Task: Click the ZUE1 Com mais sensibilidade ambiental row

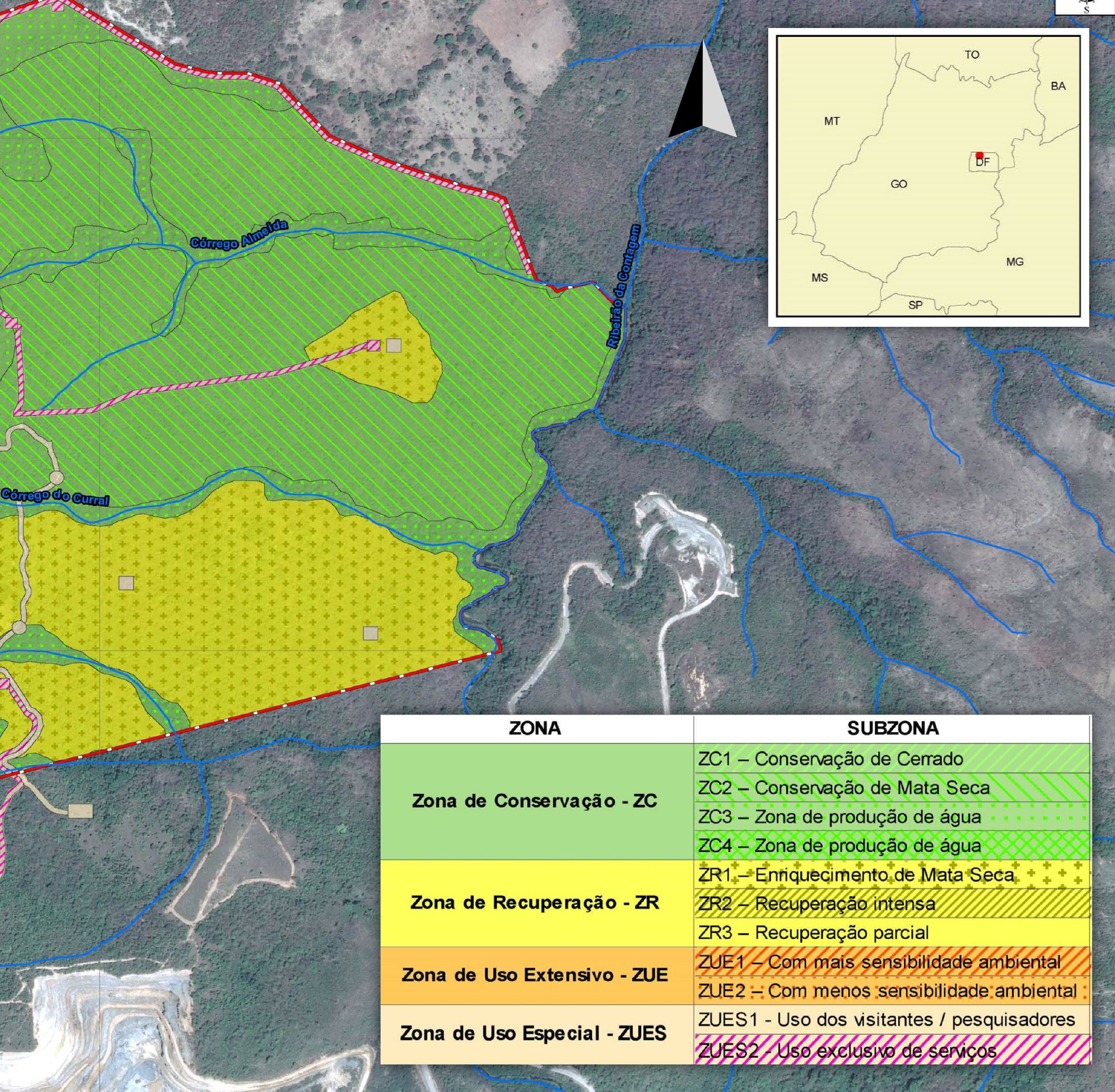Action: [x=892, y=962]
